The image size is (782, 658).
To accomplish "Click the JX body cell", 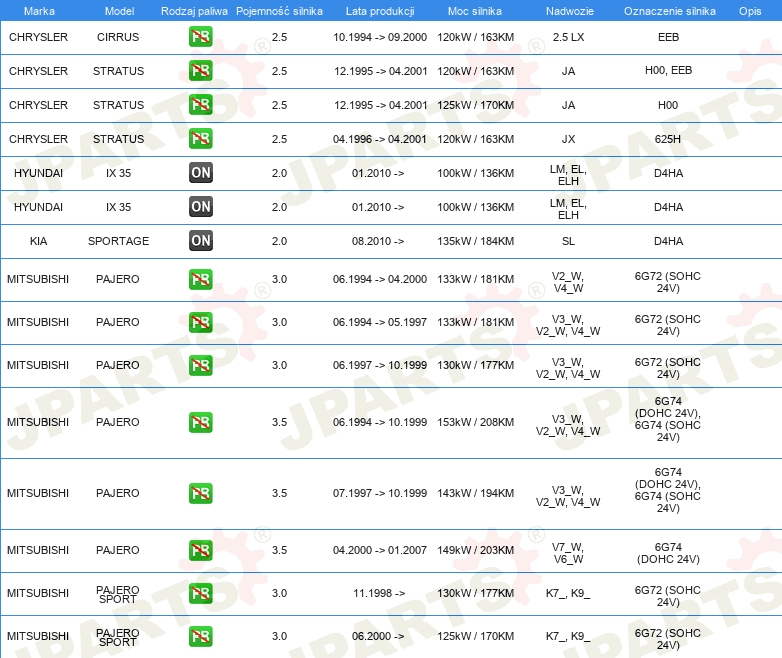I will (569, 139).
